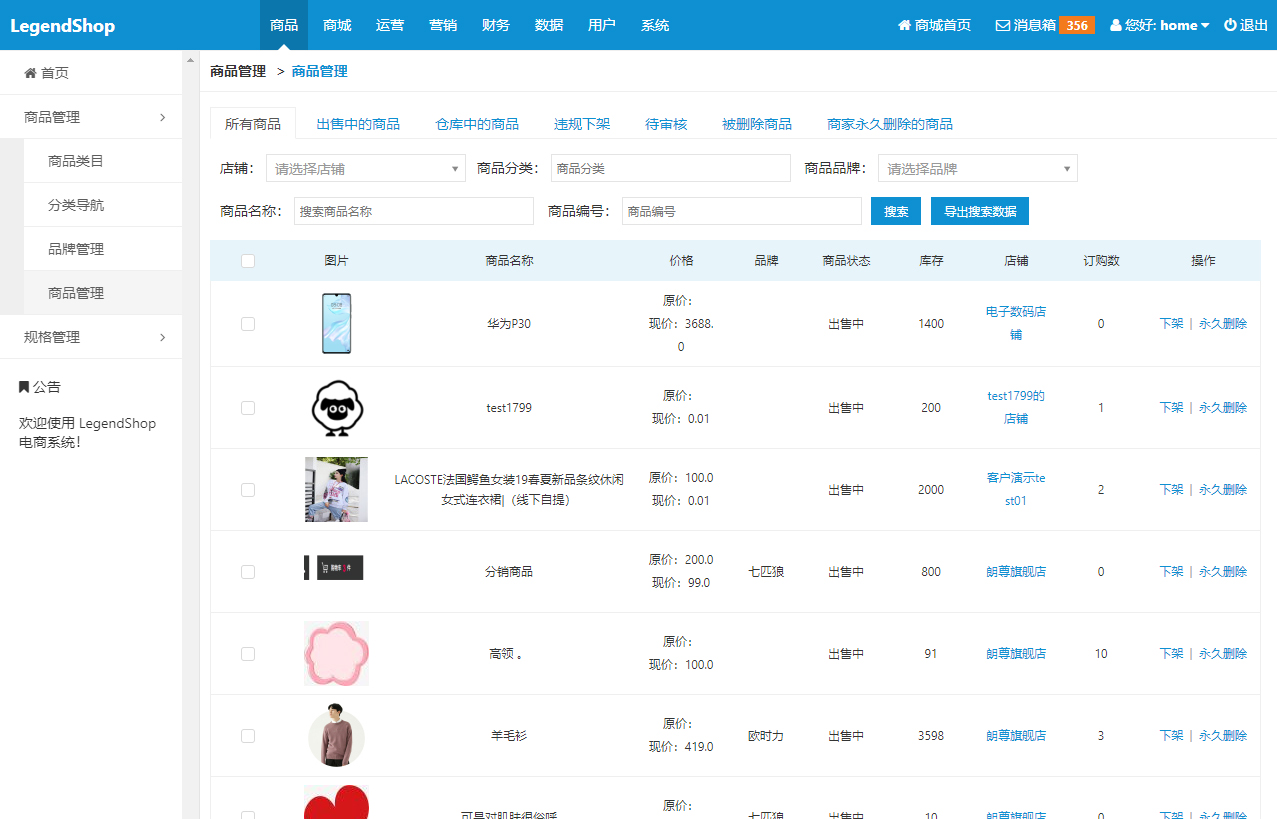Tick the checkbox for LACOSTE dress row
Screen dimensions: 1277x819
[x=248, y=490]
